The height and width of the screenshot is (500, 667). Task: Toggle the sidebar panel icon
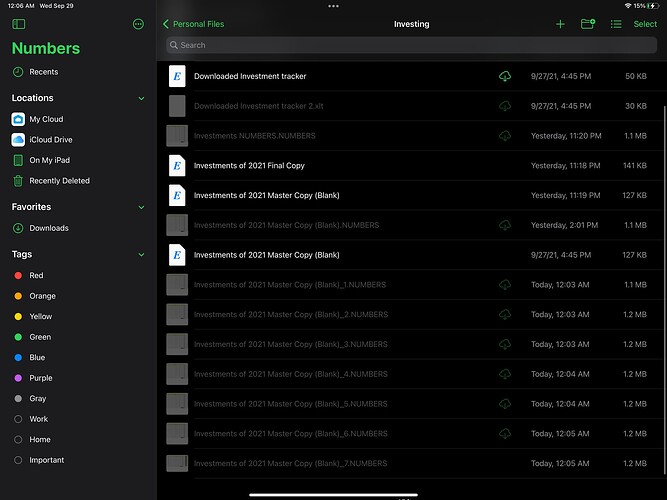click(x=19, y=24)
